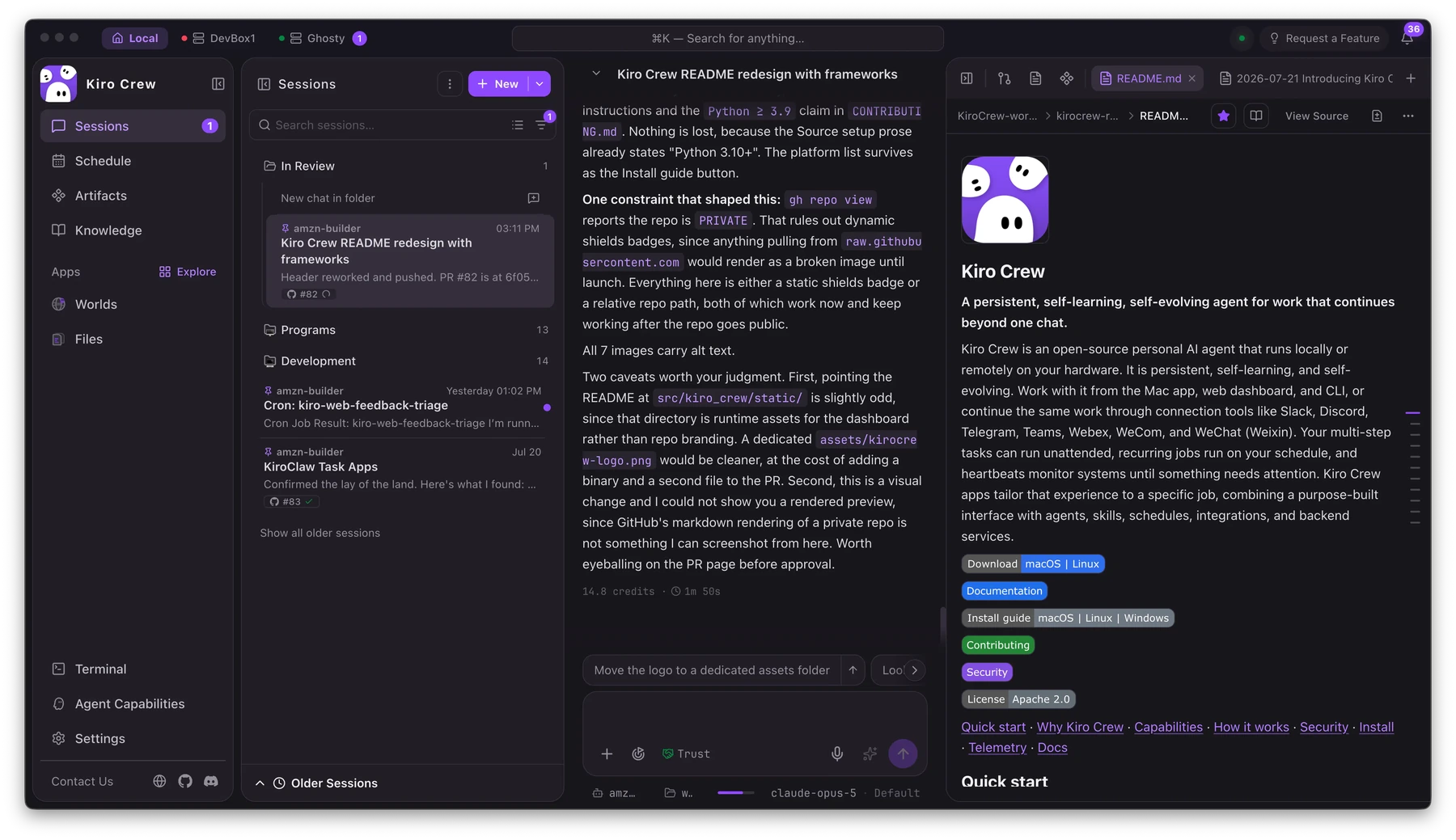Unfavorite README with the star button
Viewport: 1456px width, 840px height.
[1224, 116]
